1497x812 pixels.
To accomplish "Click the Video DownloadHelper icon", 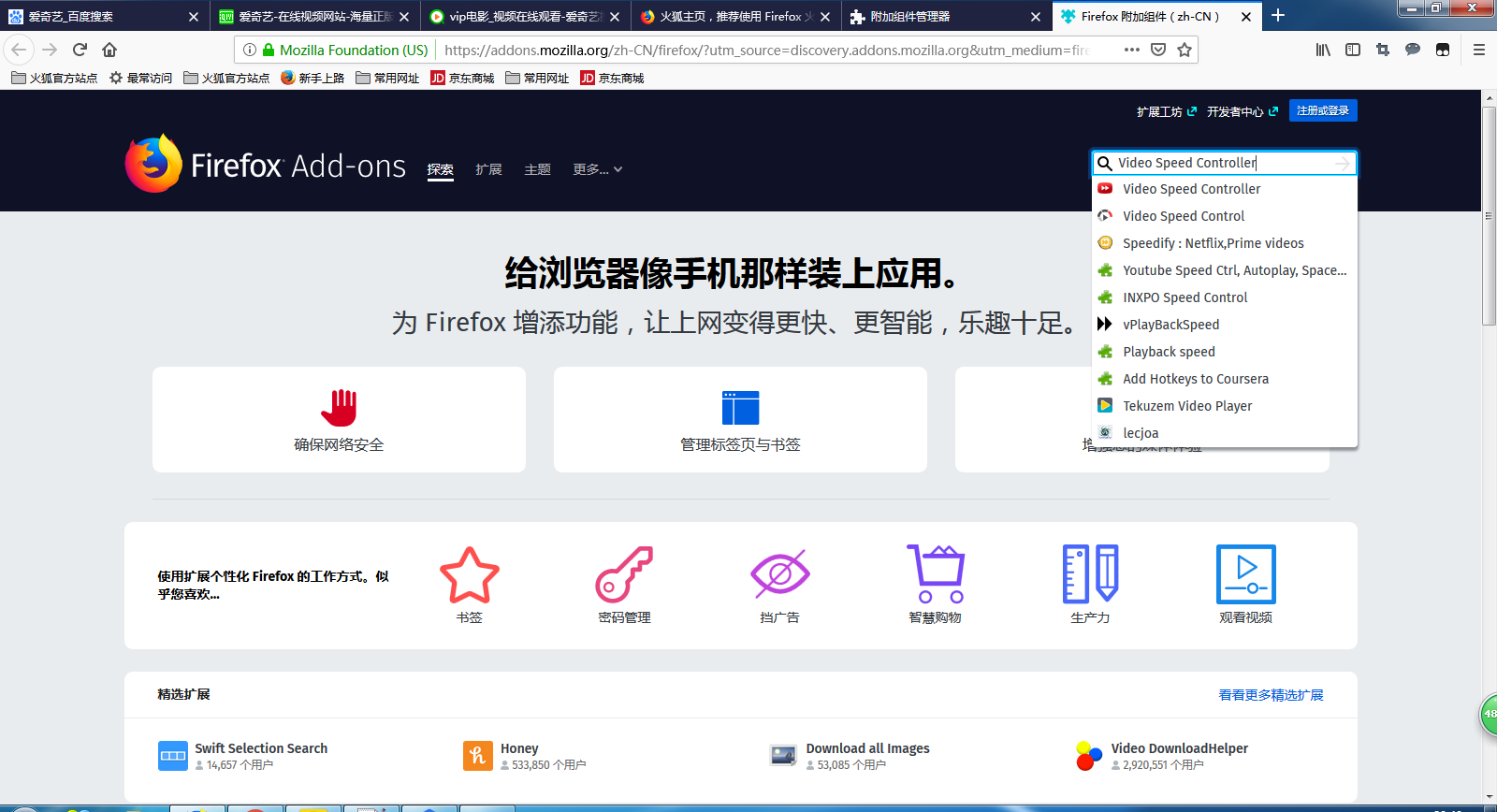I will (1089, 756).
